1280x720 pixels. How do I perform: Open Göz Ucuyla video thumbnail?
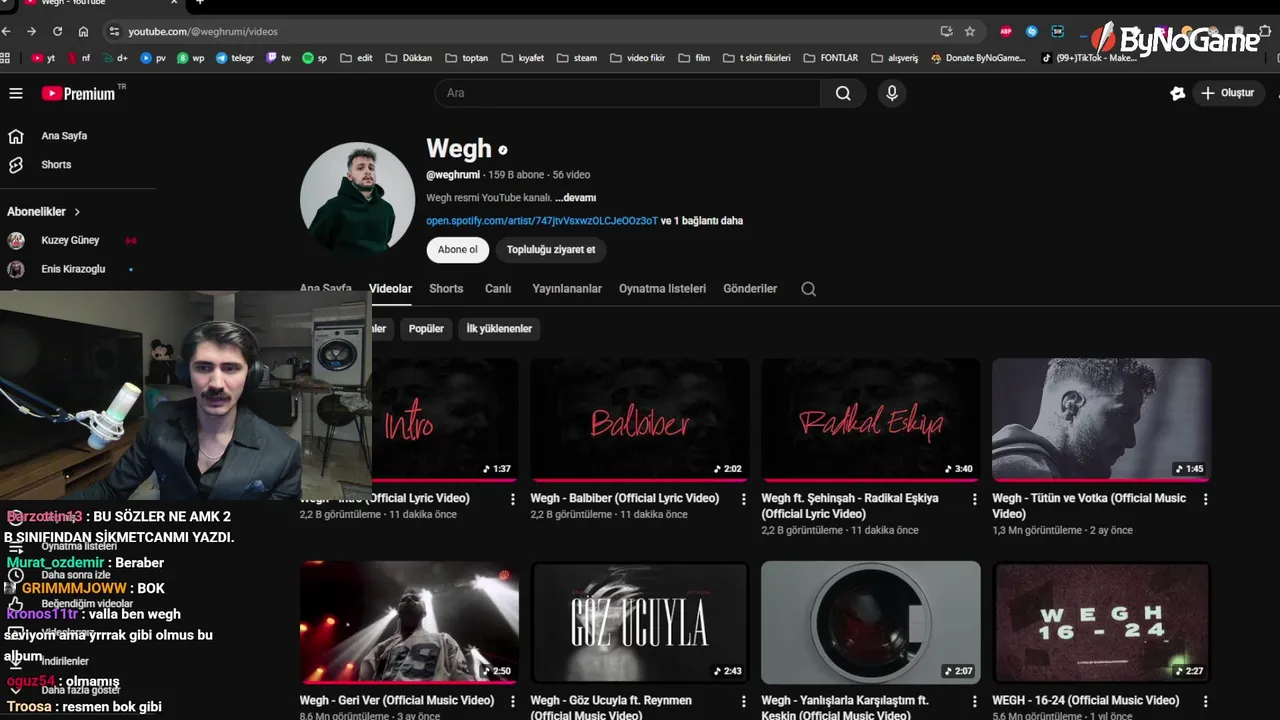pyautogui.click(x=640, y=622)
